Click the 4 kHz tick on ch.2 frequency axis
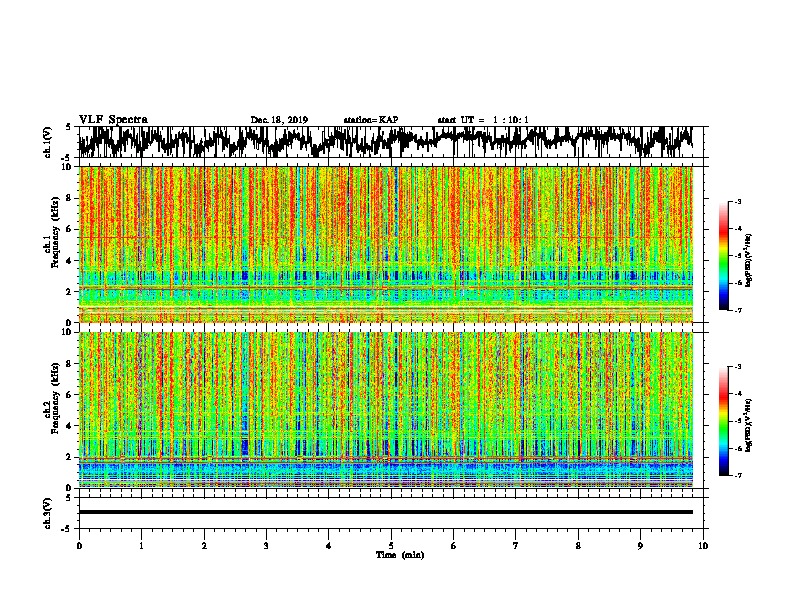This screenshot has width=792, height=612. tap(69, 426)
